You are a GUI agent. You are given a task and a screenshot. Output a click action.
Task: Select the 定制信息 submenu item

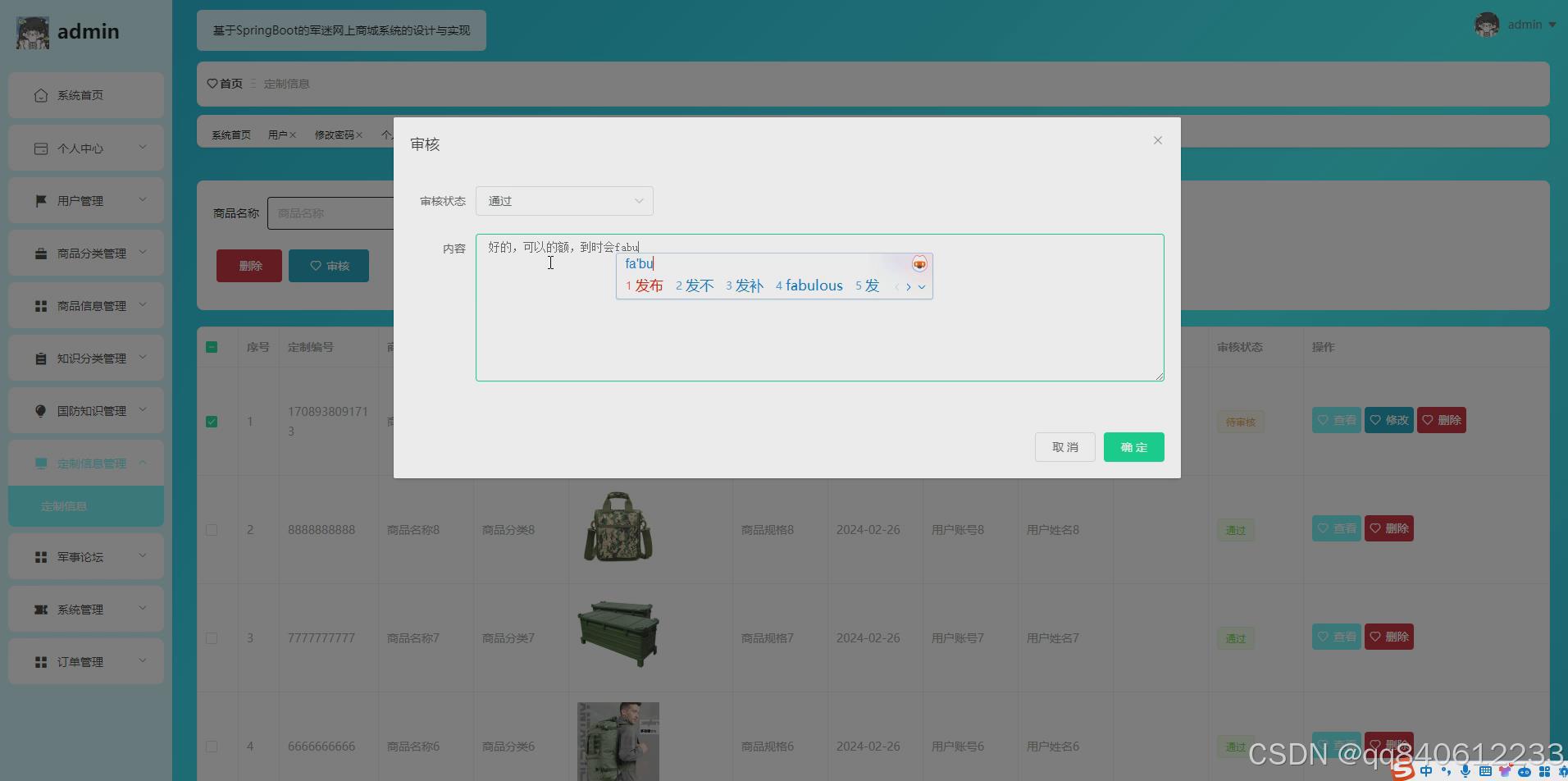click(x=86, y=506)
